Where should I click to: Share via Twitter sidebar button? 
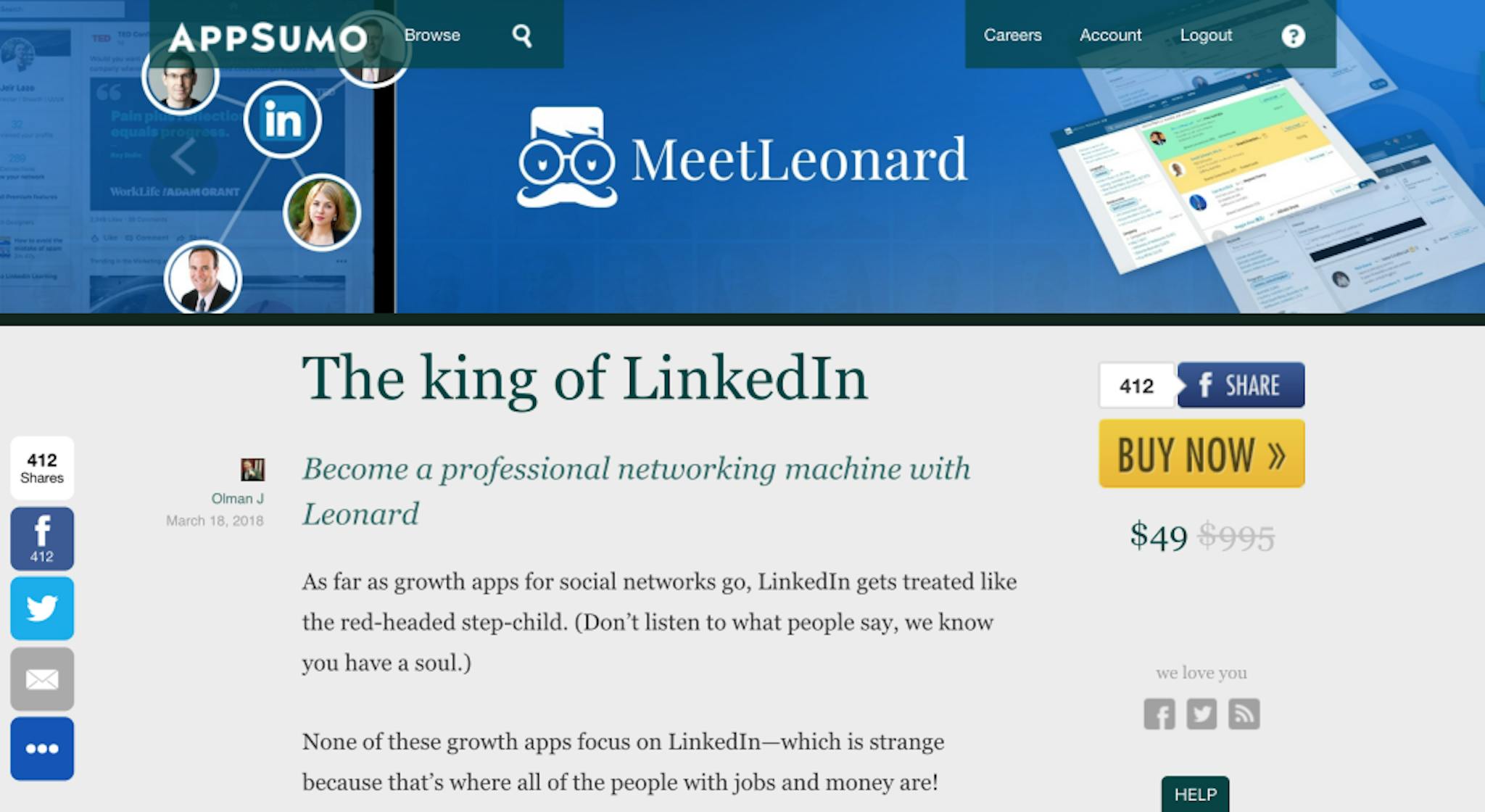[x=42, y=608]
